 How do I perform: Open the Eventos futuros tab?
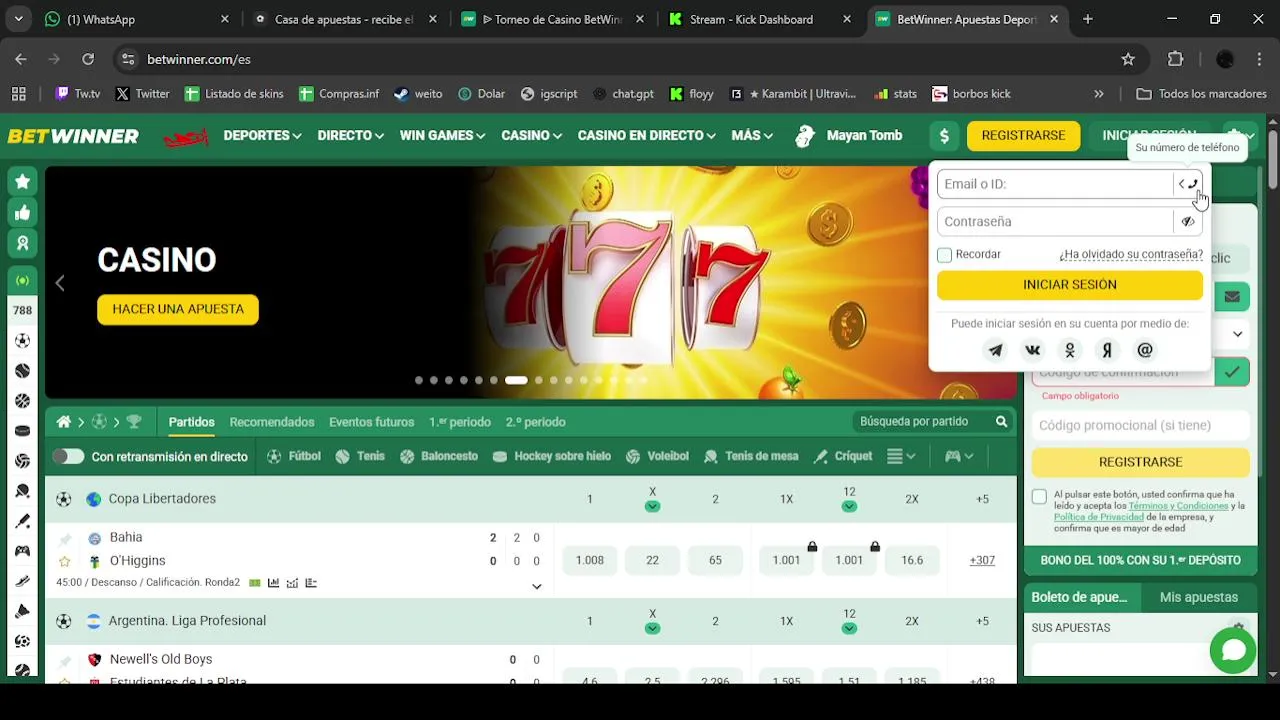[x=371, y=422]
